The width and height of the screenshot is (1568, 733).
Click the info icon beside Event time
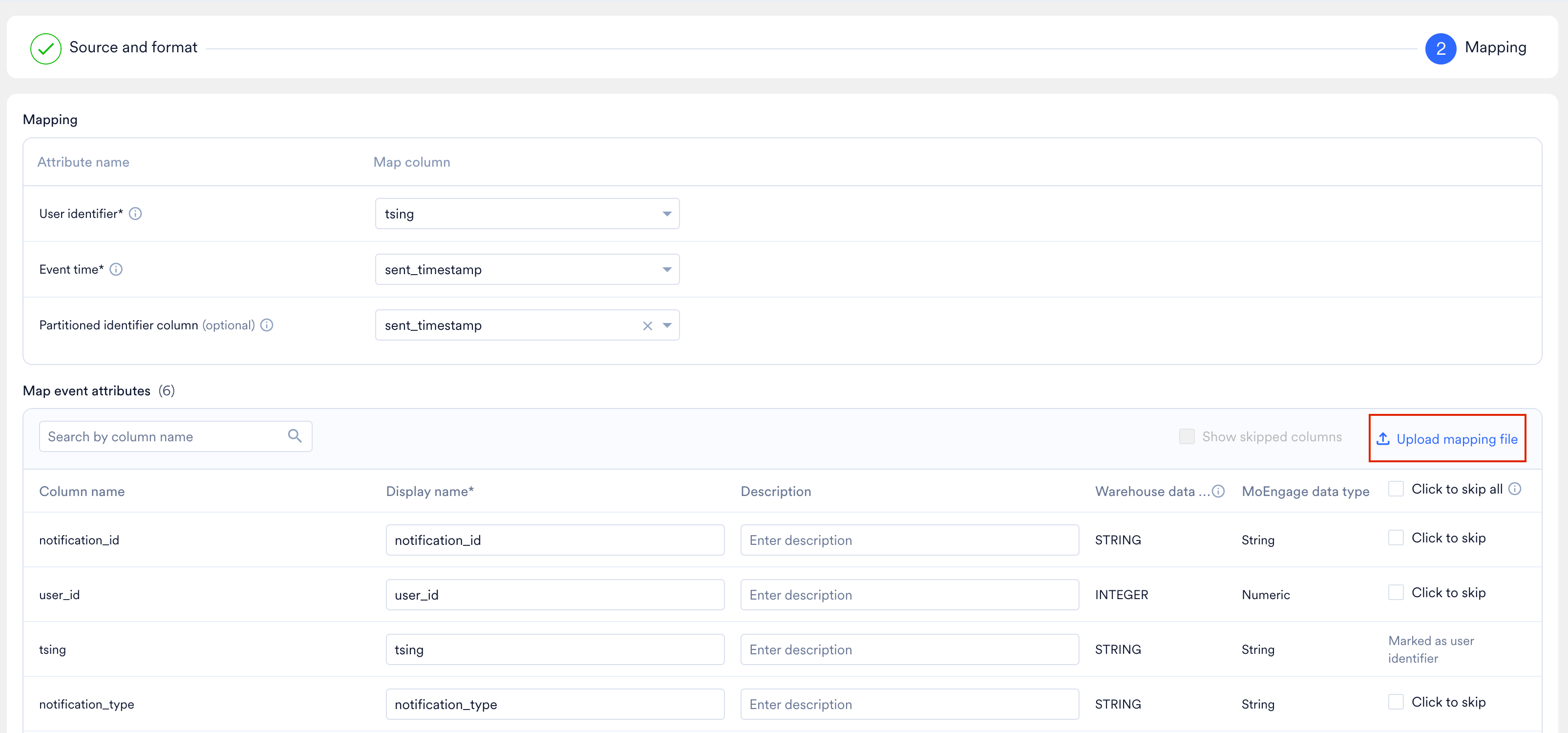click(x=116, y=269)
